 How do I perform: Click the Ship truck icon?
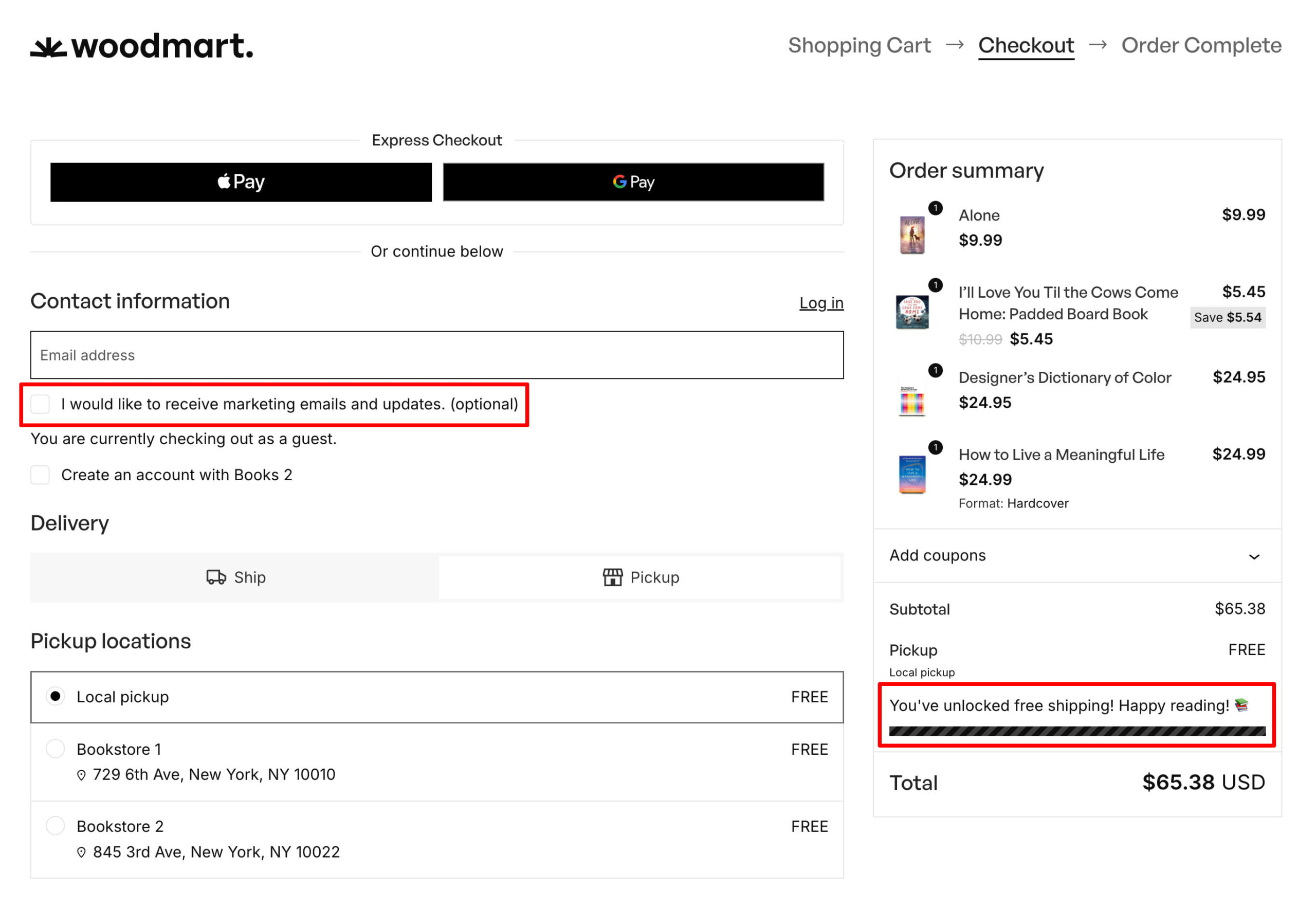coord(216,577)
